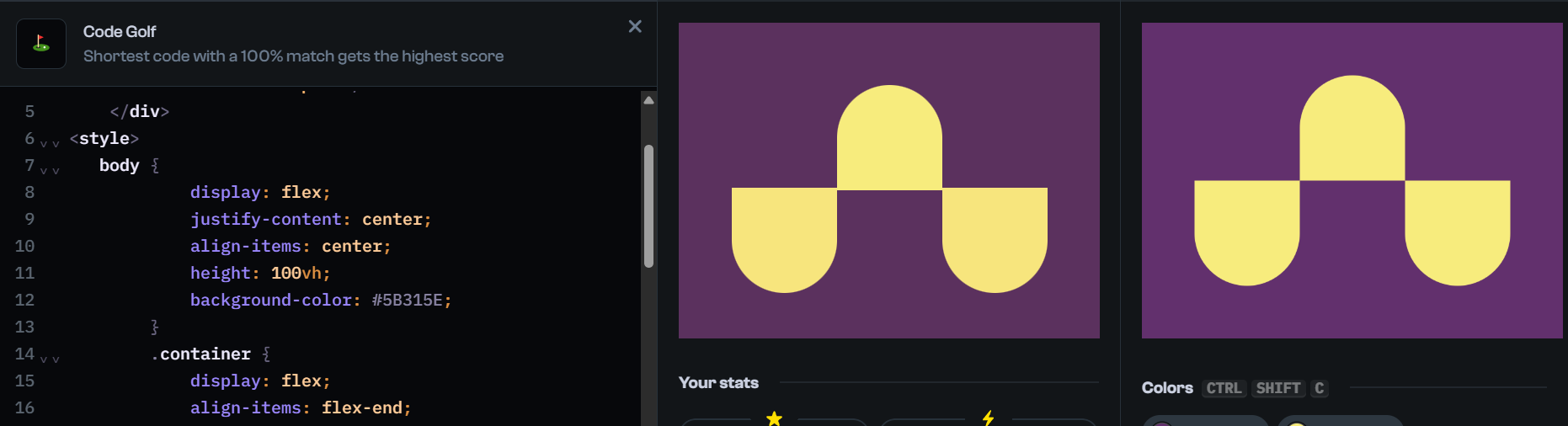Click the your-output preview image
Image resolution: width=1568 pixels, height=426 pixels.
(888, 180)
